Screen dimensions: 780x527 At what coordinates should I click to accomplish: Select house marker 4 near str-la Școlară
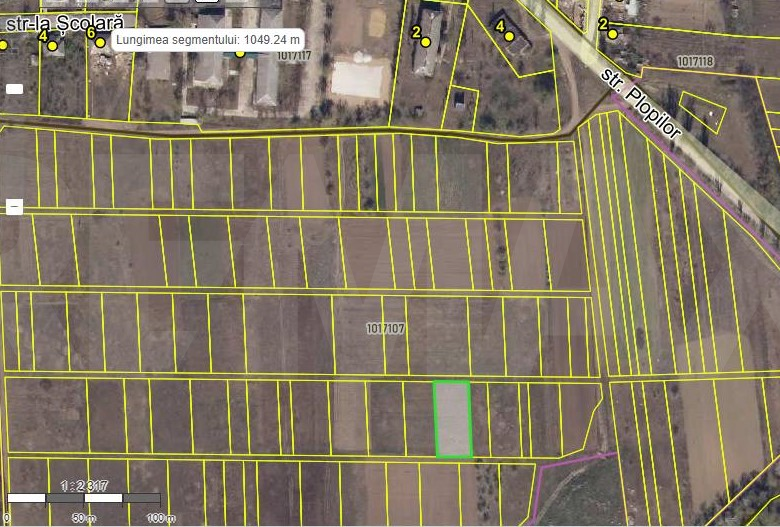coord(52,45)
